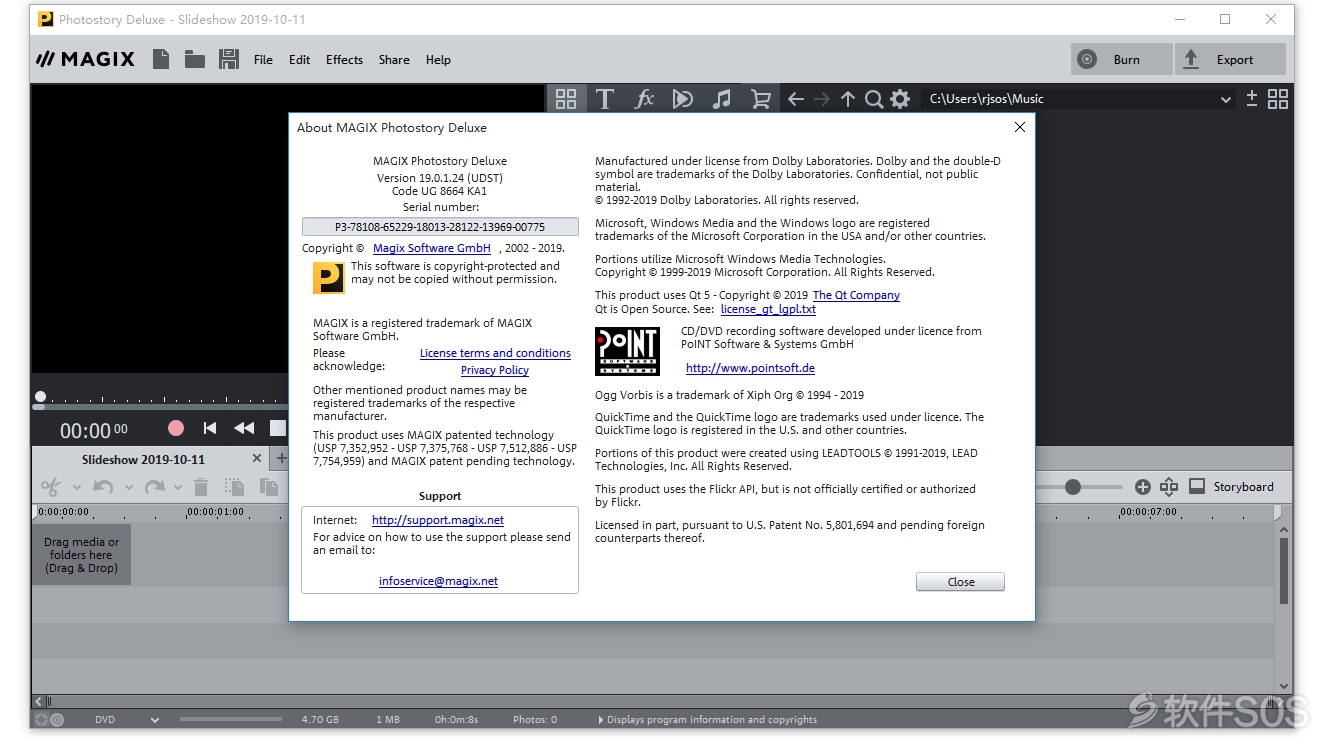The image size is (1328, 741).
Task: Close the Slideshow 2019-10-11 tab
Action: click(257, 458)
